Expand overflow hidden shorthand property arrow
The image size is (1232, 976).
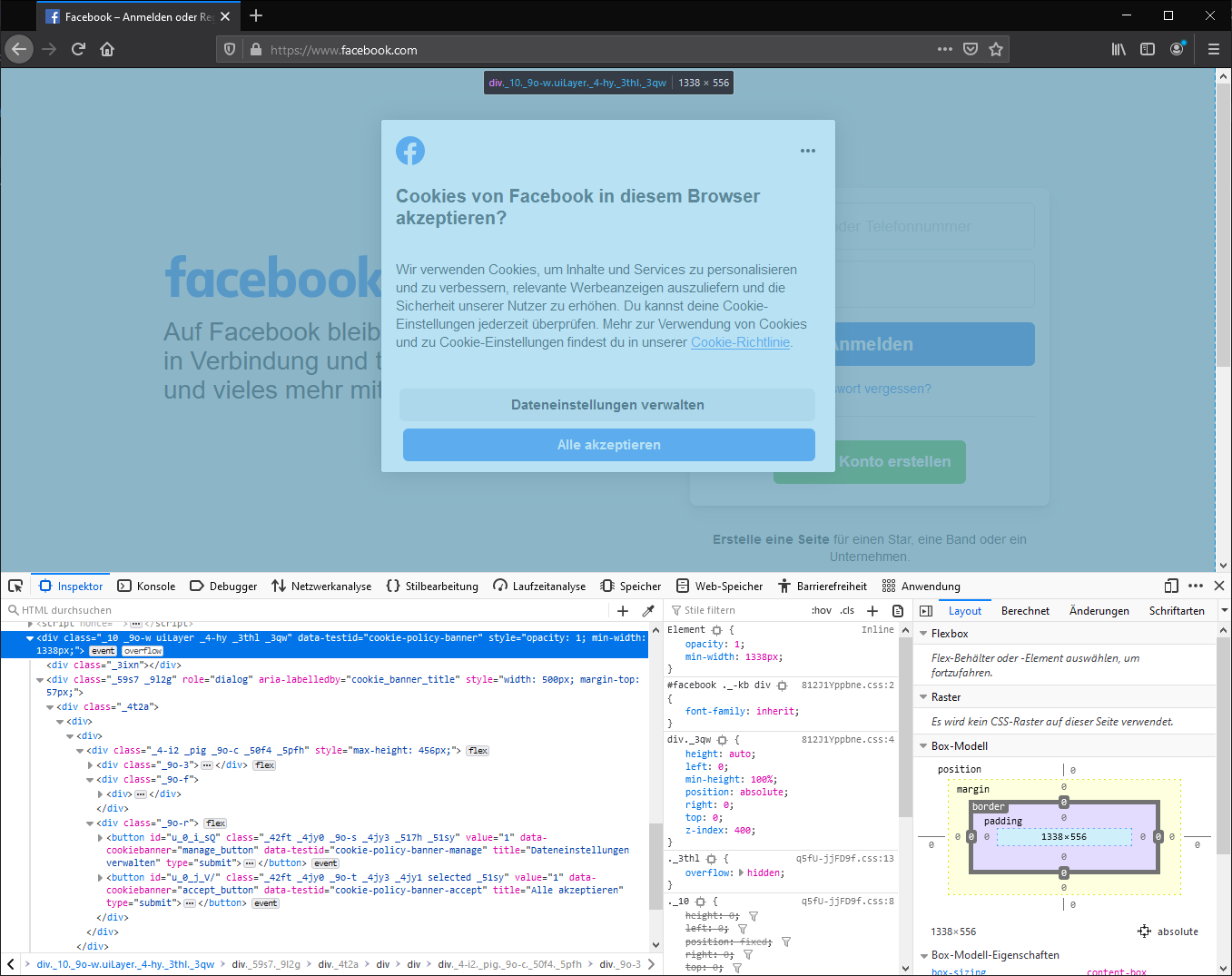(741, 872)
